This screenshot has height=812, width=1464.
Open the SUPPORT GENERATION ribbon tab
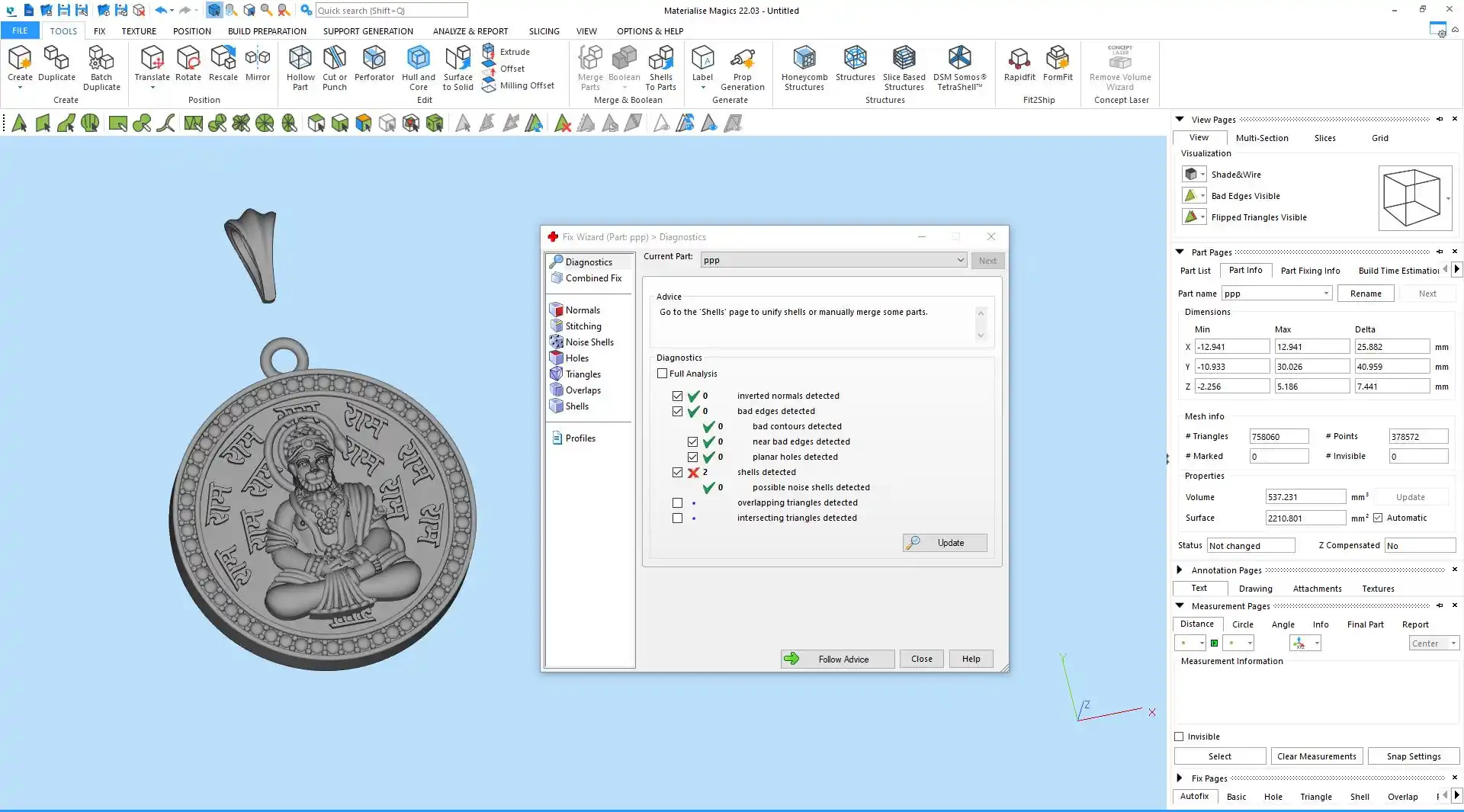tap(368, 31)
